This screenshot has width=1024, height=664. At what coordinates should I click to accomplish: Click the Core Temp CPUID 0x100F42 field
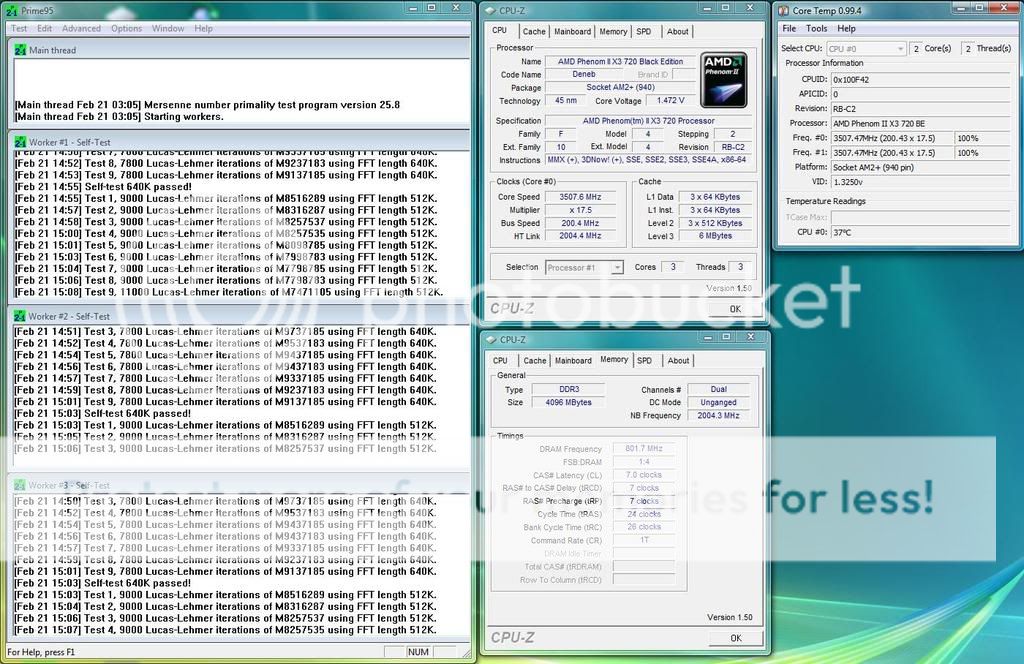(921, 80)
